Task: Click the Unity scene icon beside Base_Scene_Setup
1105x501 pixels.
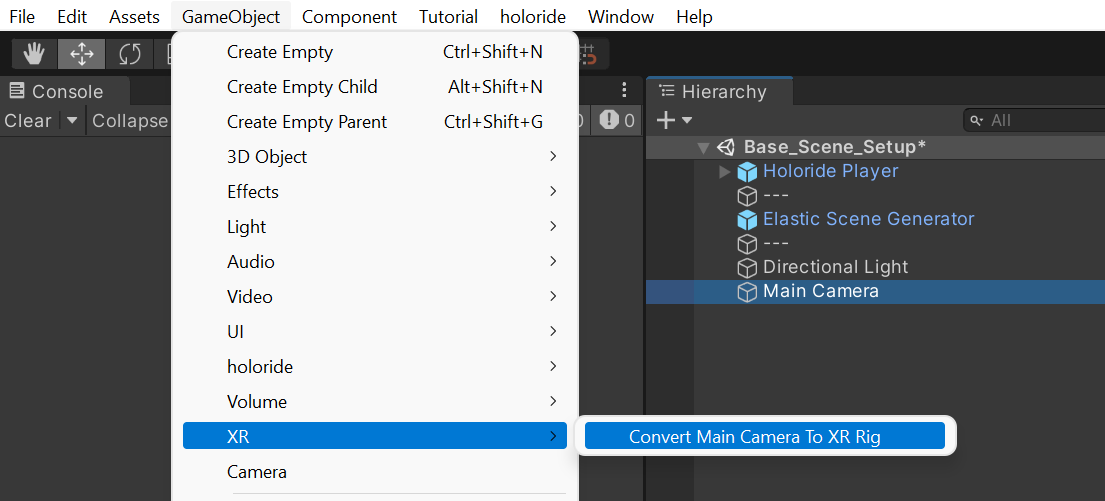Action: tap(727, 147)
